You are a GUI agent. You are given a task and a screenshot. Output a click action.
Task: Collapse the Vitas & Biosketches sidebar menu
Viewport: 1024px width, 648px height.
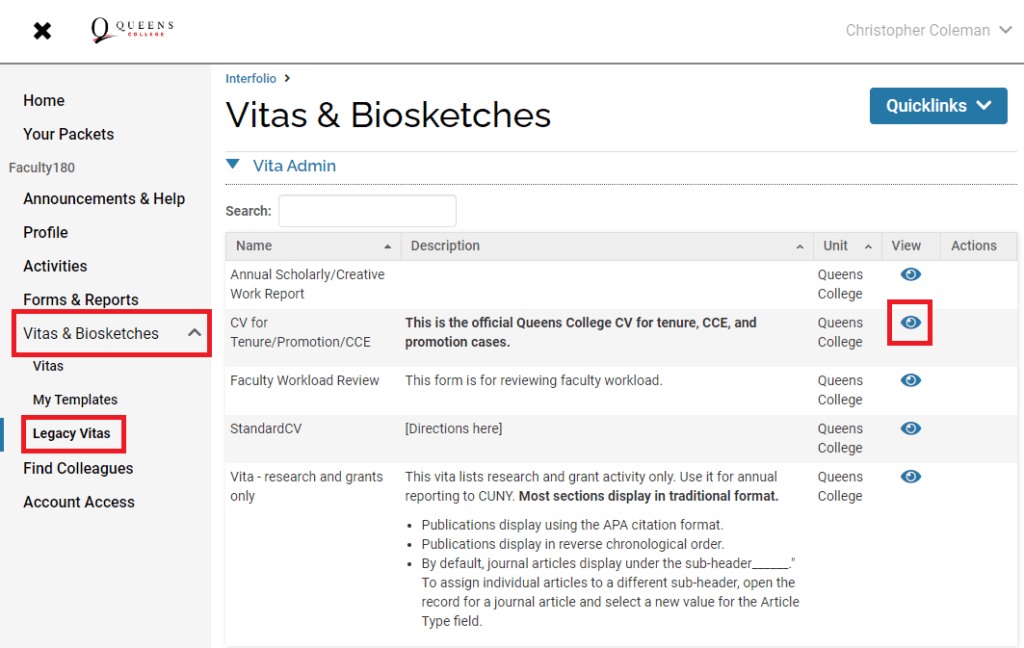click(x=194, y=333)
